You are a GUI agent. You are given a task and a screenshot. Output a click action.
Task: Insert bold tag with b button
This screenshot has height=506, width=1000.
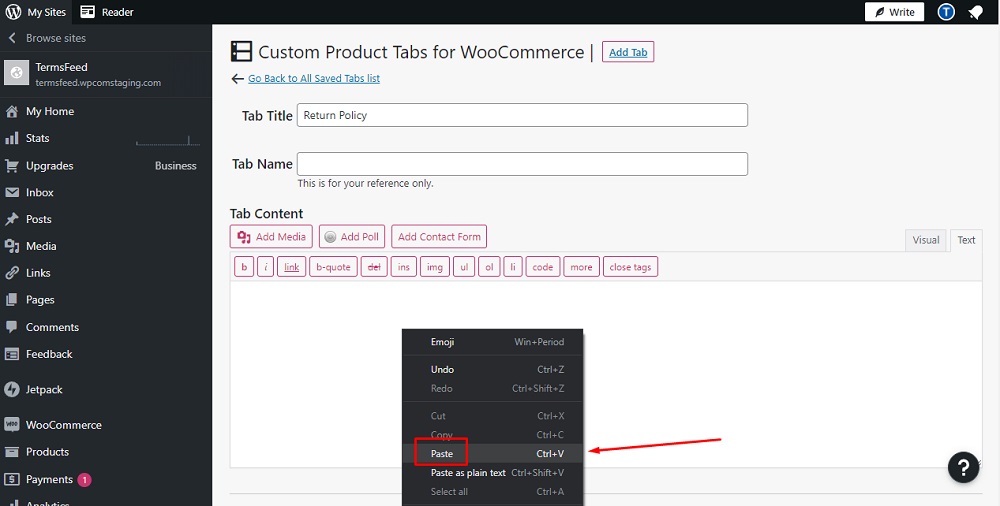tap(244, 267)
